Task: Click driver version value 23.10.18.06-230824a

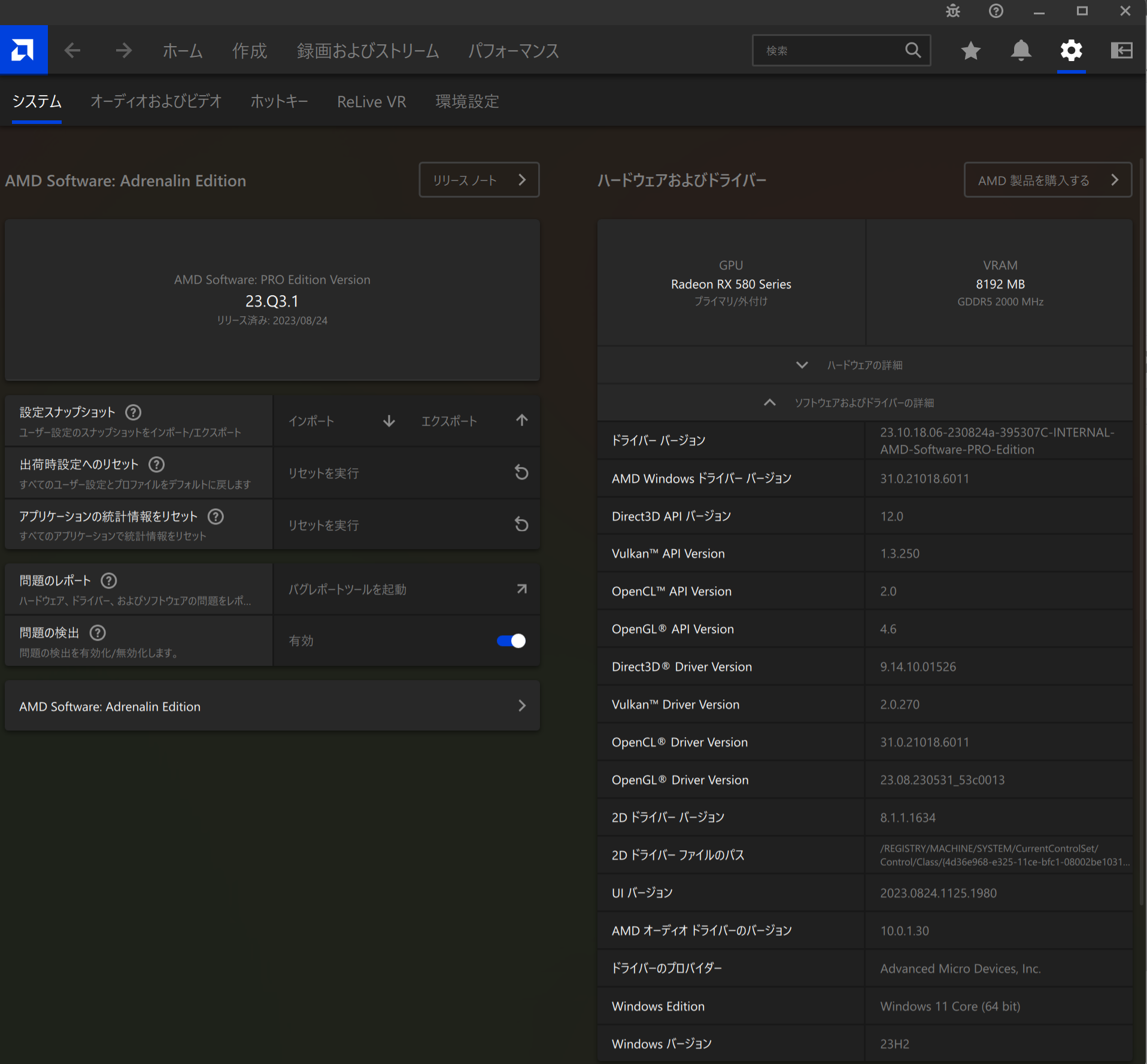Action: pos(997,441)
